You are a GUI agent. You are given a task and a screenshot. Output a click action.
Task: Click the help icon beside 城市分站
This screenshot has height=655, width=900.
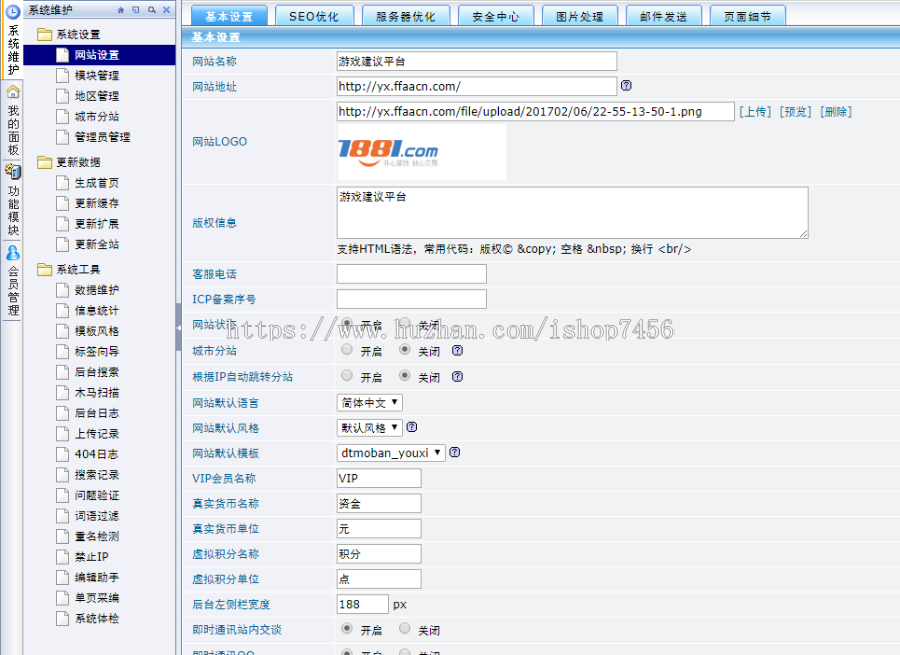pyautogui.click(x=457, y=351)
